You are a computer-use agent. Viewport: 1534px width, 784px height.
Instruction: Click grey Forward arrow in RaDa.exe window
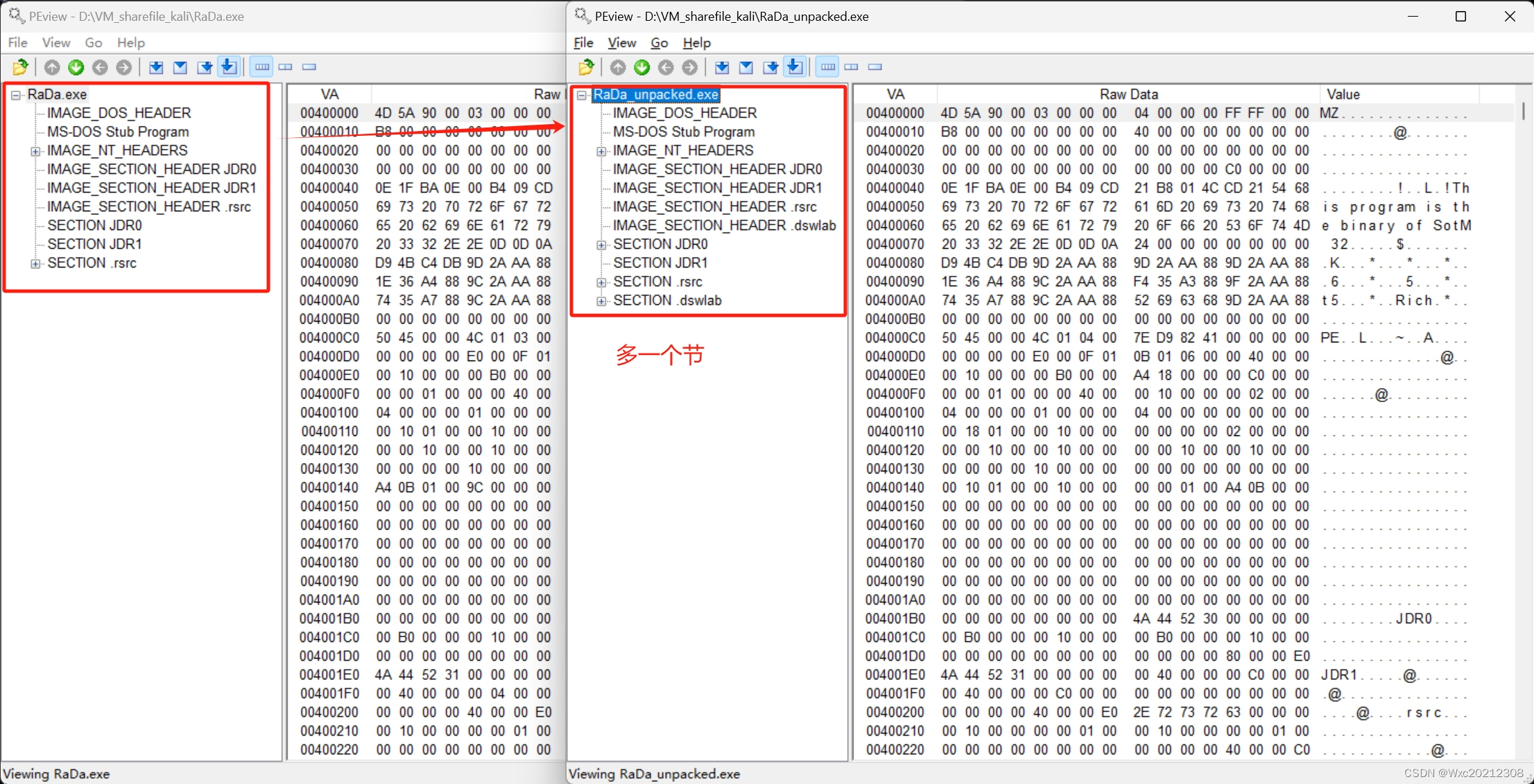coord(124,67)
